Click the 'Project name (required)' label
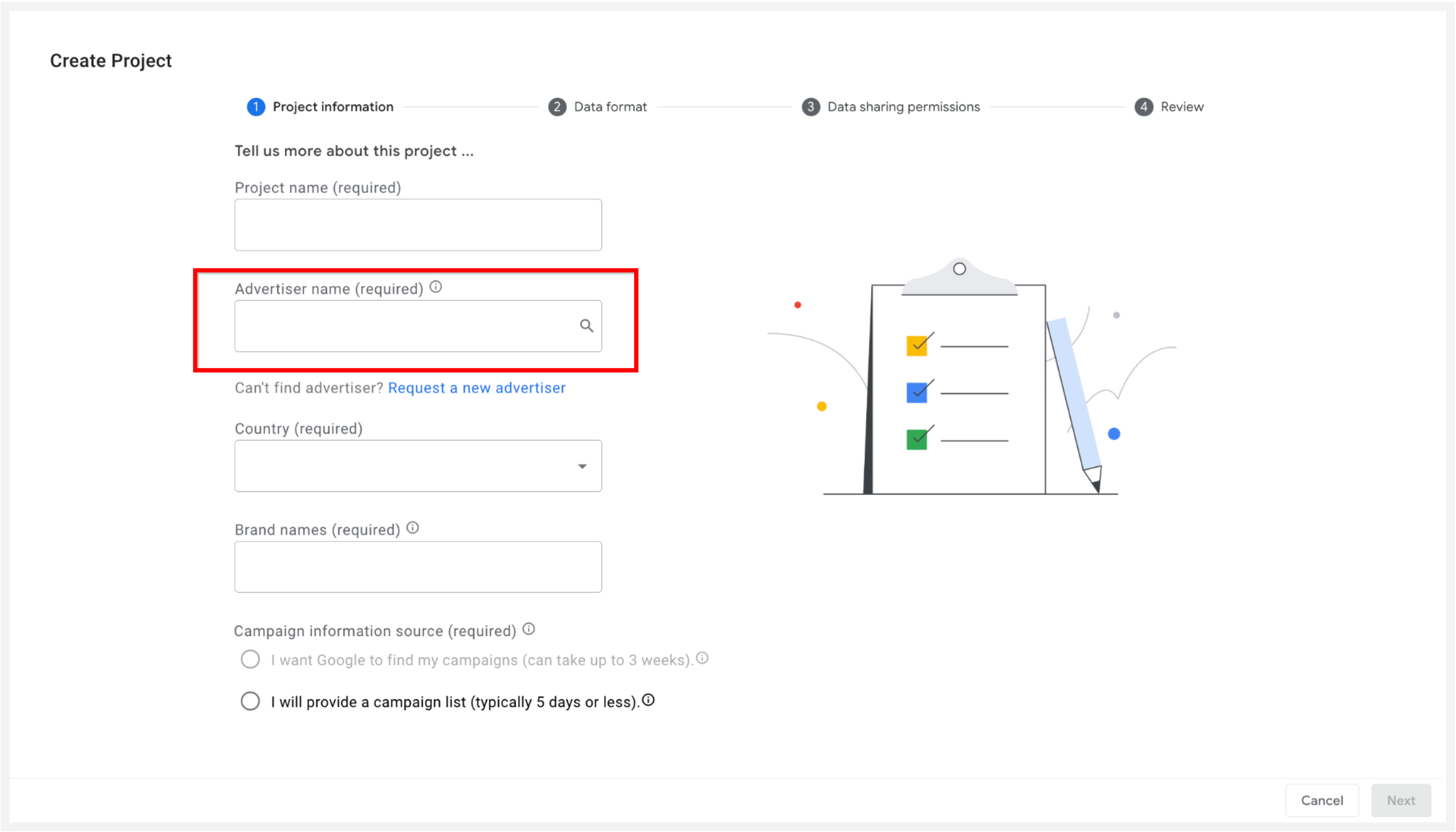The height and width of the screenshot is (832, 1456). [318, 188]
